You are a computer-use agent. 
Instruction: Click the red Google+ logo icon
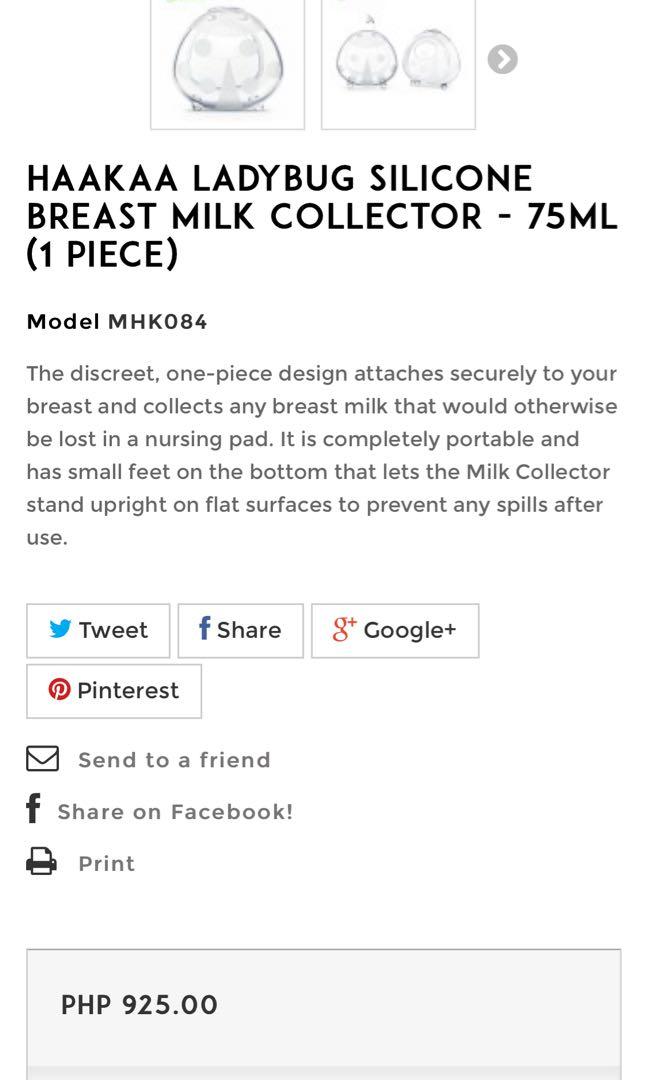click(344, 629)
